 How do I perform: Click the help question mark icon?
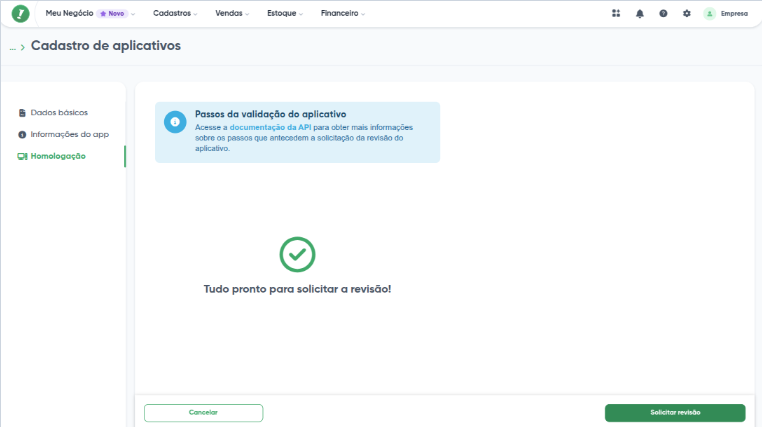[x=663, y=14]
